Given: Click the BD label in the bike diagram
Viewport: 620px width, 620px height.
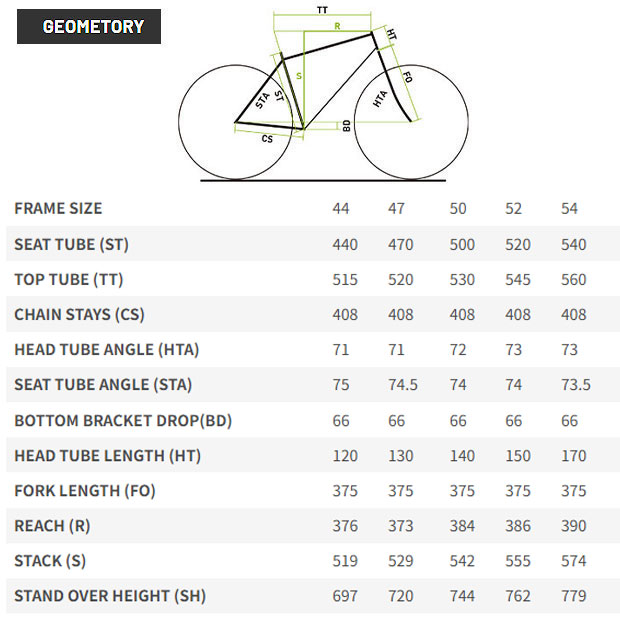Looking at the screenshot, I should 346,126.
